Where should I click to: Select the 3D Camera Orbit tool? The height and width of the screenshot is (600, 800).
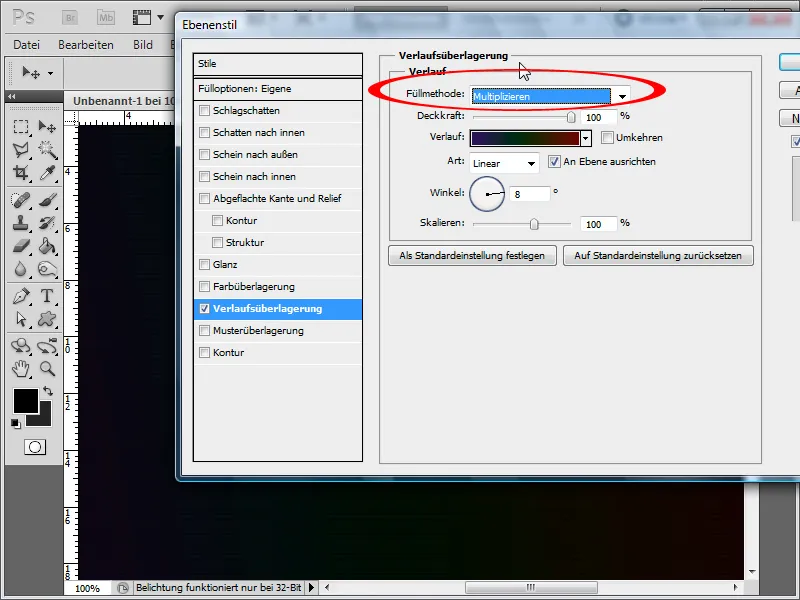(x=47, y=346)
